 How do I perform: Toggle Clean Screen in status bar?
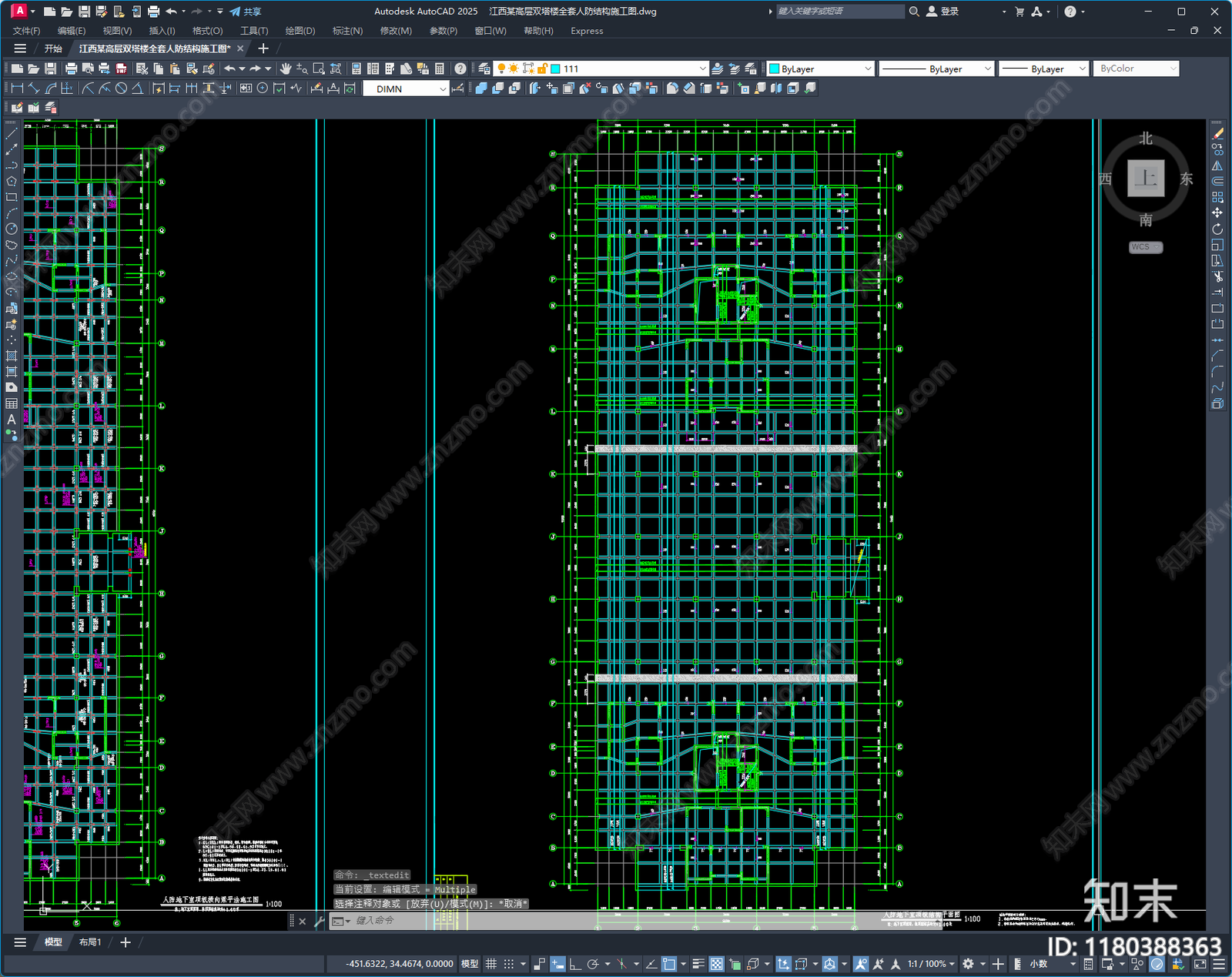point(1200,964)
